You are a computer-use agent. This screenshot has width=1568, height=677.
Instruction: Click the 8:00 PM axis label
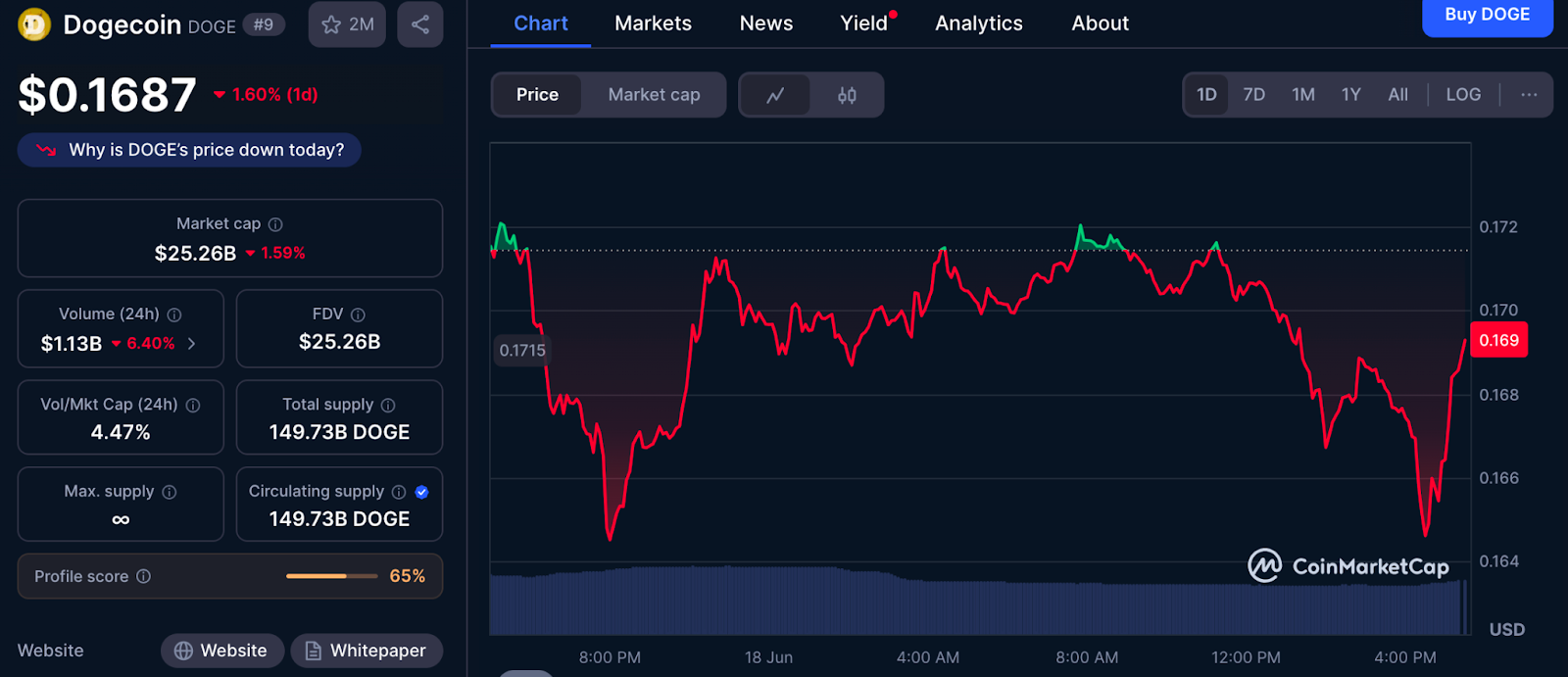click(610, 657)
